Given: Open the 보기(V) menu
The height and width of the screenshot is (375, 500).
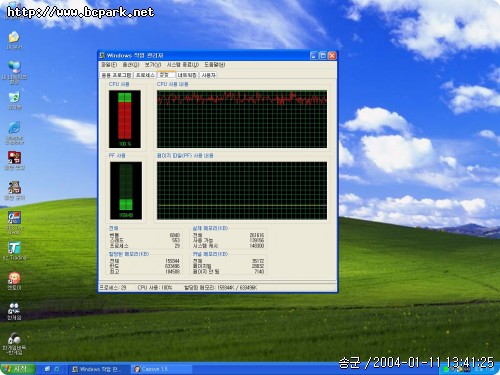Looking at the screenshot, I should pos(153,65).
